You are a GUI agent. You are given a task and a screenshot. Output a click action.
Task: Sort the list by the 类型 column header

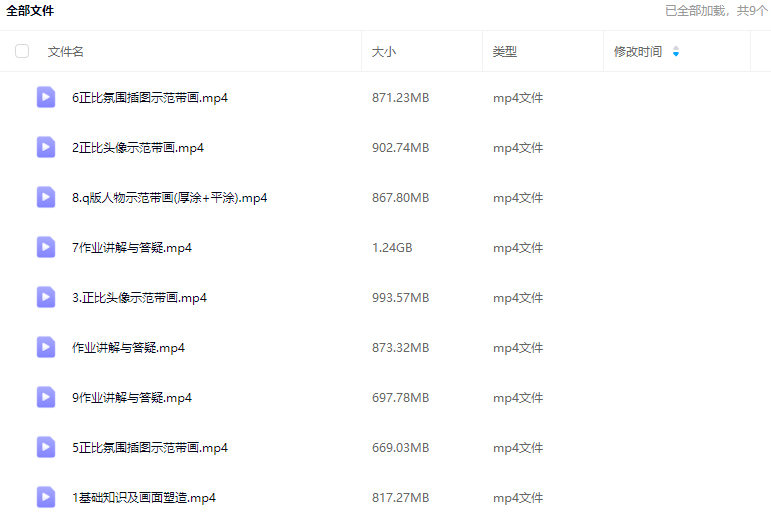pyautogui.click(x=505, y=52)
